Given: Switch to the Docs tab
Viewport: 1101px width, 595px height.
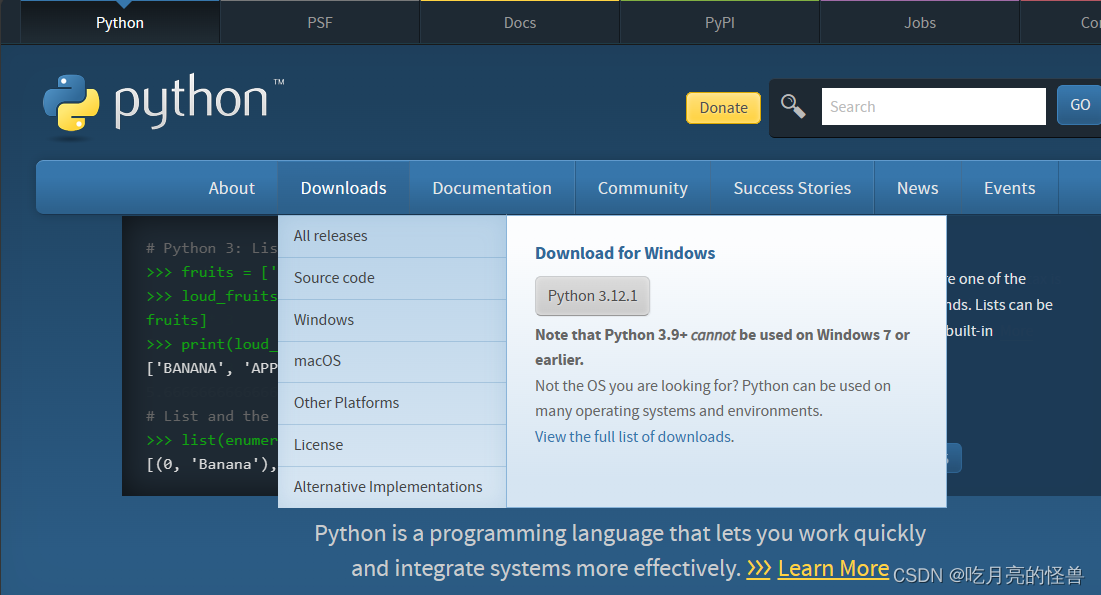Looking at the screenshot, I should [x=519, y=21].
